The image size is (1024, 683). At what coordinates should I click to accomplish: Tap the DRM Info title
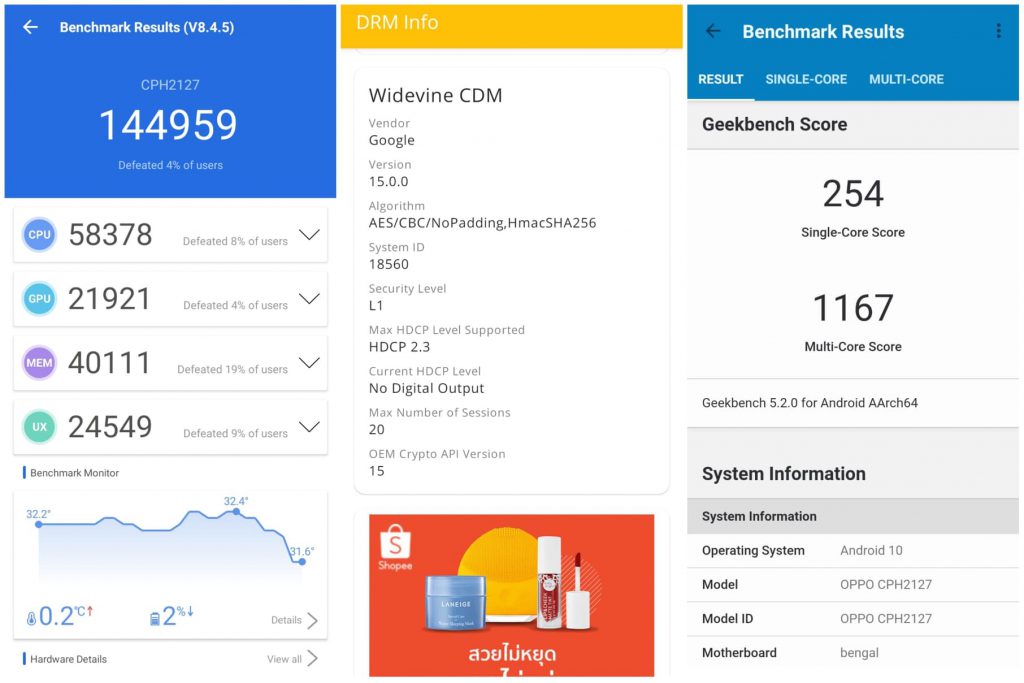[x=397, y=22]
